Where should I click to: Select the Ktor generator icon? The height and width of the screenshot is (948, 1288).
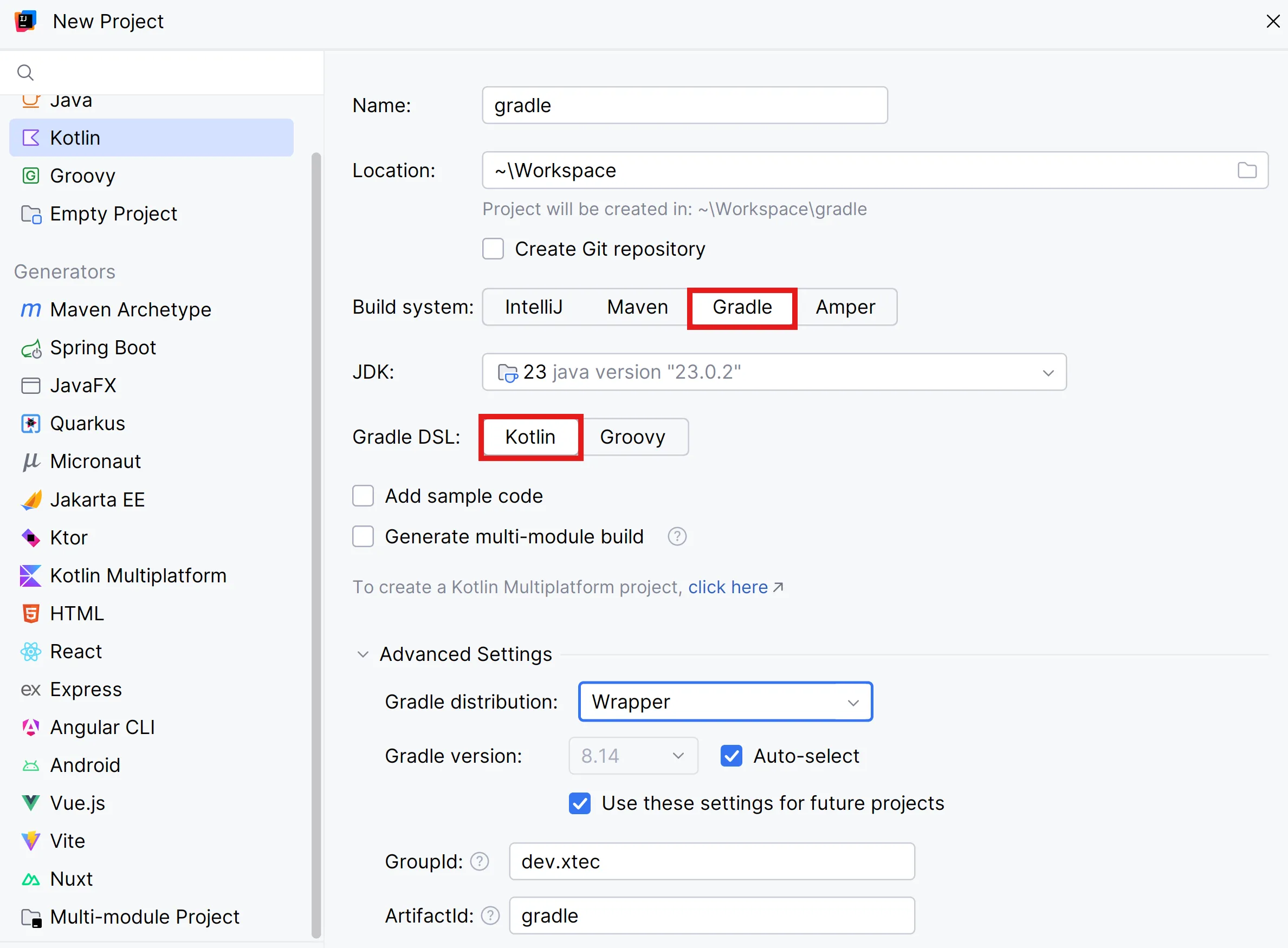point(31,538)
